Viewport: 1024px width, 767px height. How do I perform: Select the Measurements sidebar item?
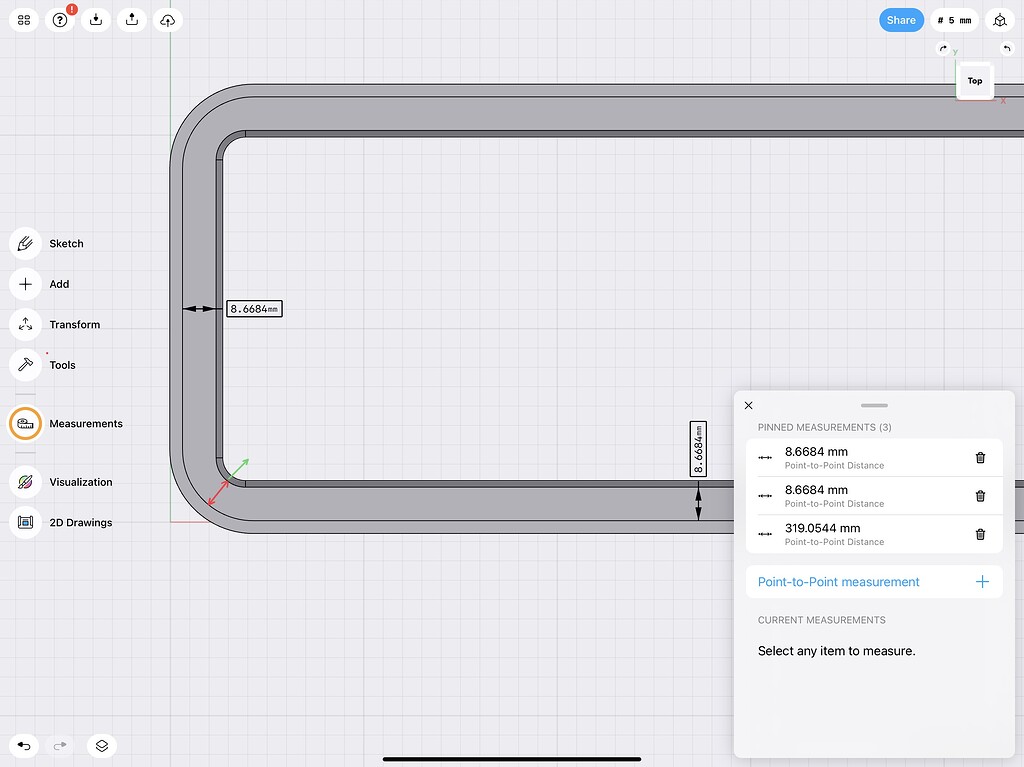(85, 423)
